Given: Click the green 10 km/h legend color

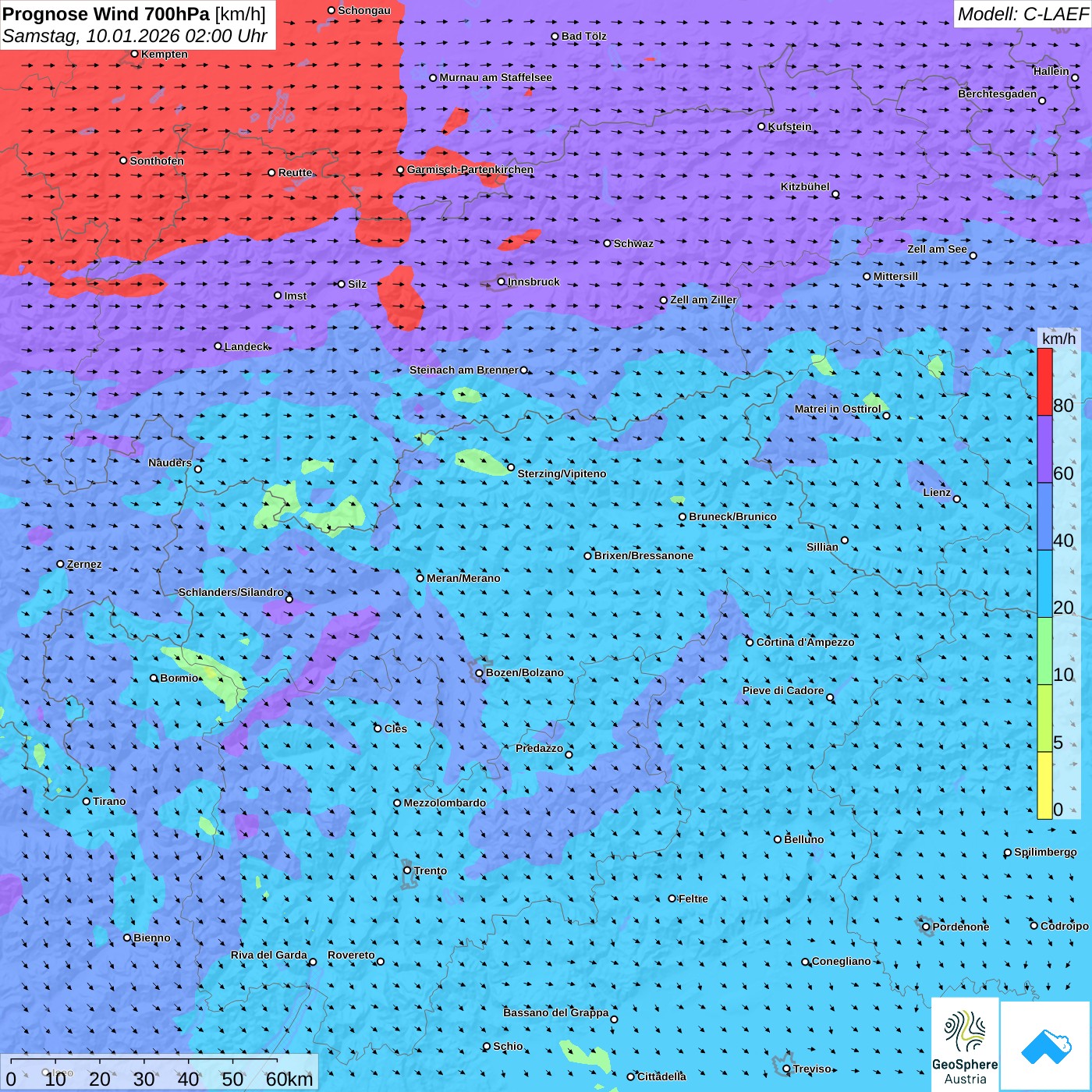Looking at the screenshot, I should [x=1044, y=651].
